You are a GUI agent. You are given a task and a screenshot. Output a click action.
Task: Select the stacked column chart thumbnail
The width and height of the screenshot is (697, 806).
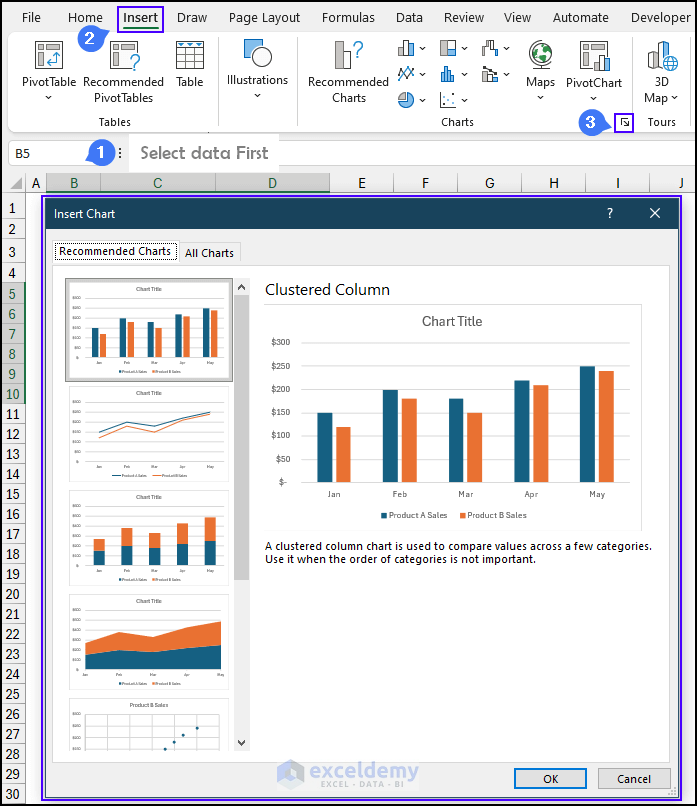tap(149, 538)
